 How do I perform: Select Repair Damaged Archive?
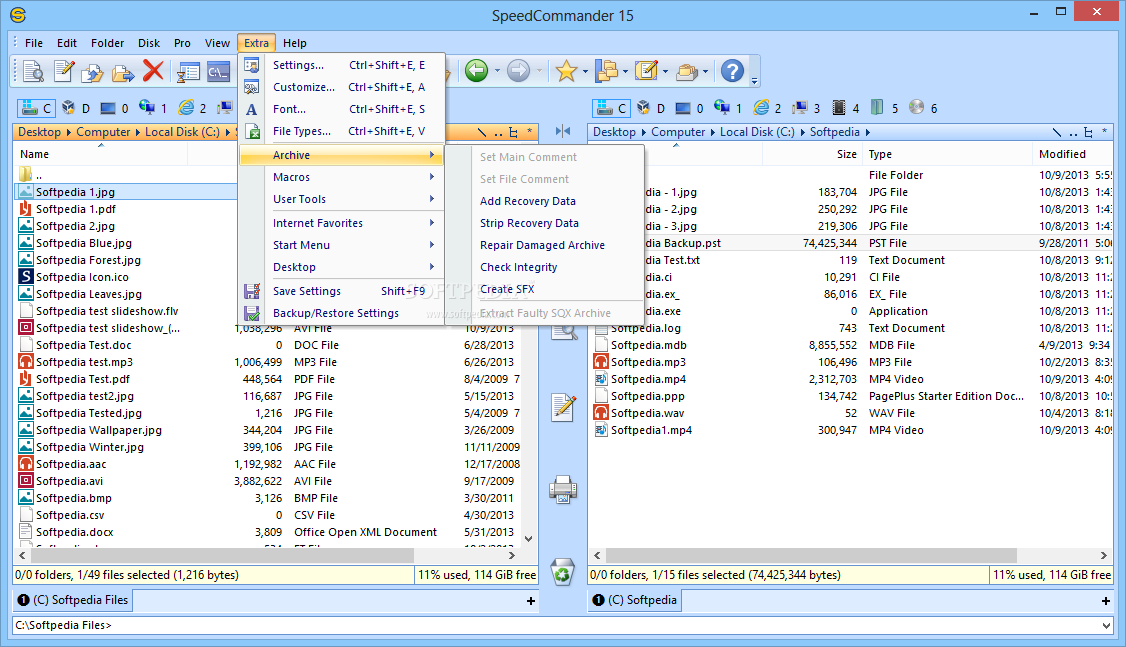(x=542, y=245)
